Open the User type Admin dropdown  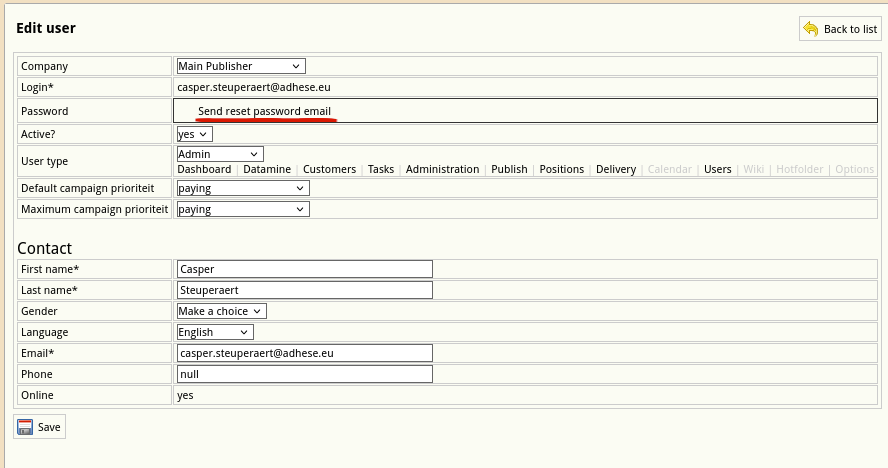tap(220, 154)
